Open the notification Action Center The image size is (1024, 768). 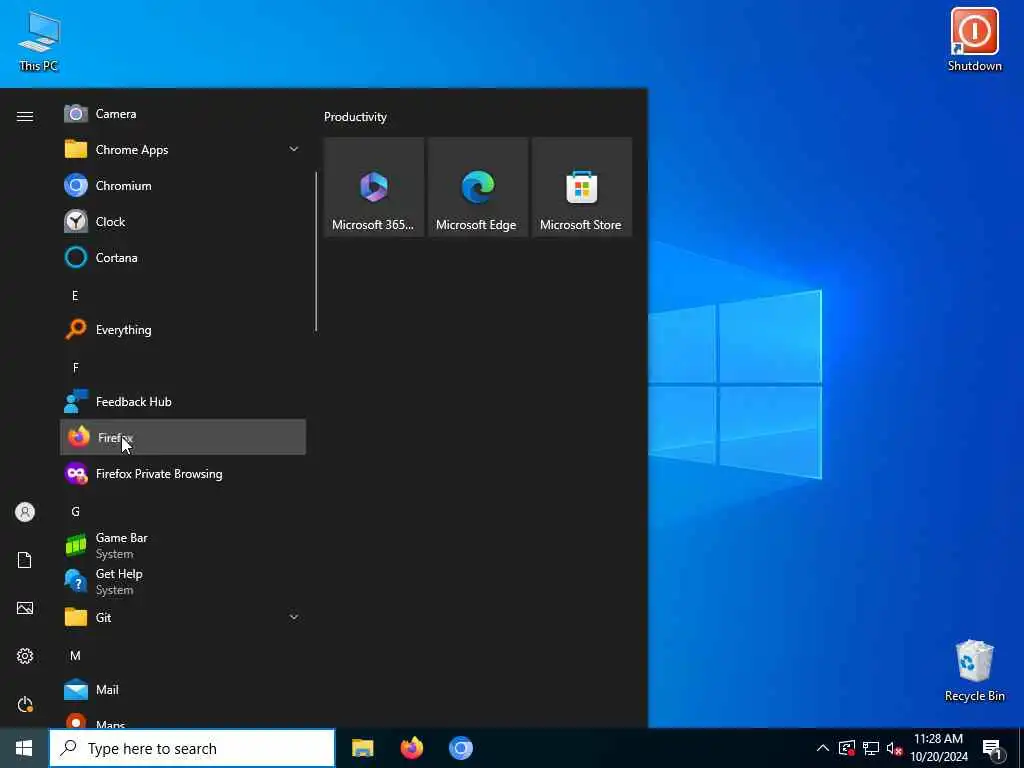click(992, 748)
